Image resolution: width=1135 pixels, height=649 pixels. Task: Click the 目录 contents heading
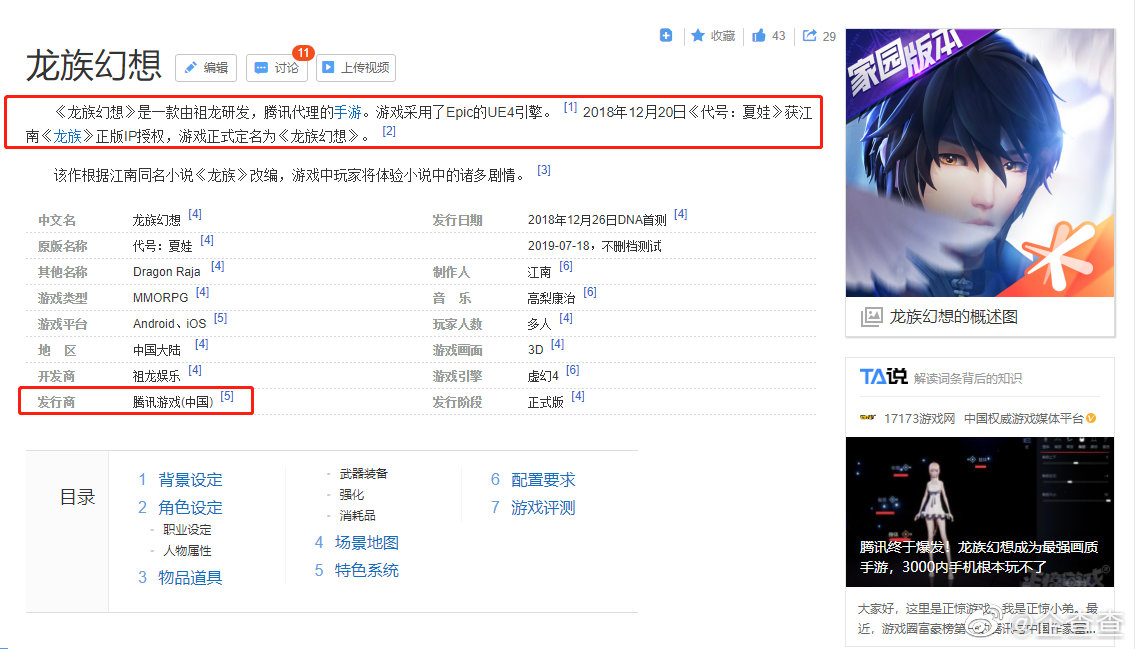point(77,497)
